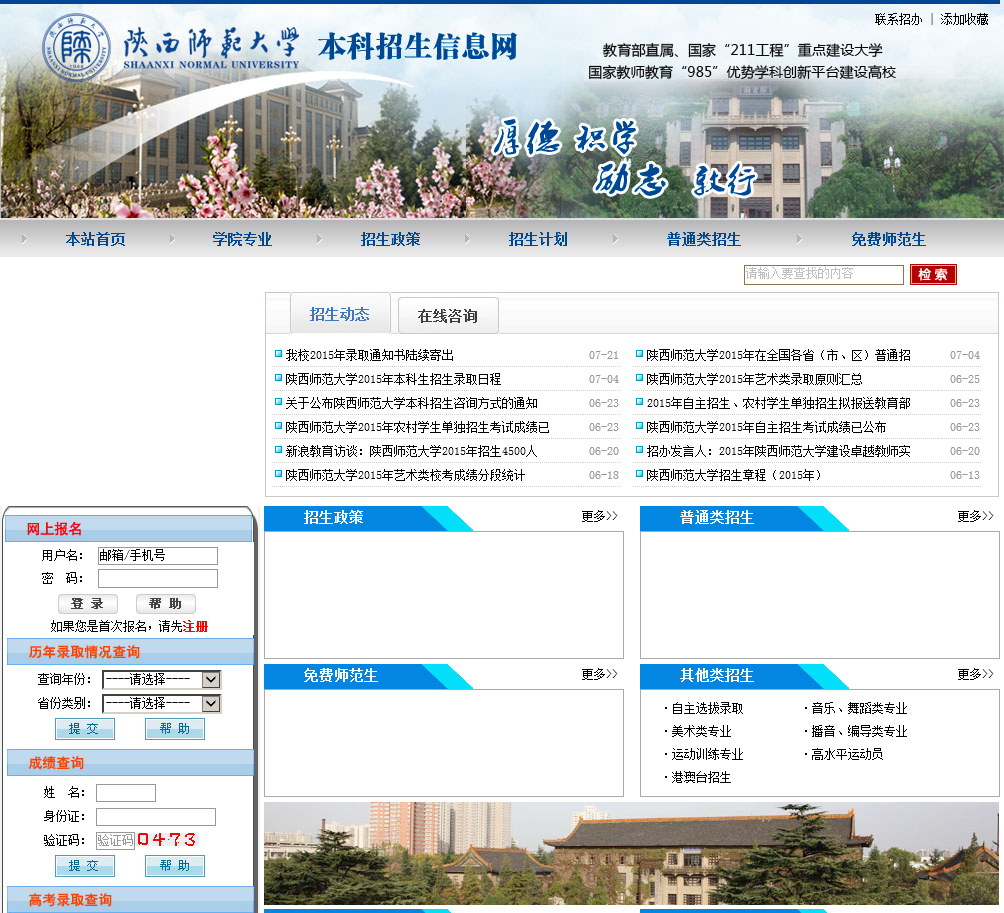Open the 招生政策 navigation menu item
This screenshot has width=1004, height=913.
click(391, 239)
